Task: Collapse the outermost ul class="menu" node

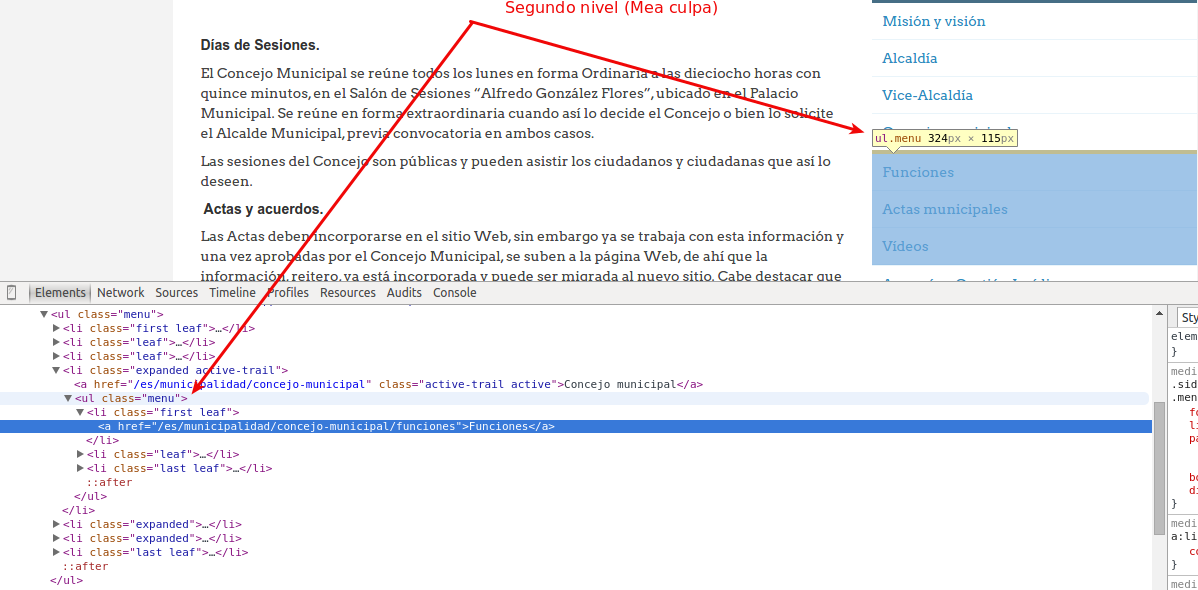Action: pos(44,314)
